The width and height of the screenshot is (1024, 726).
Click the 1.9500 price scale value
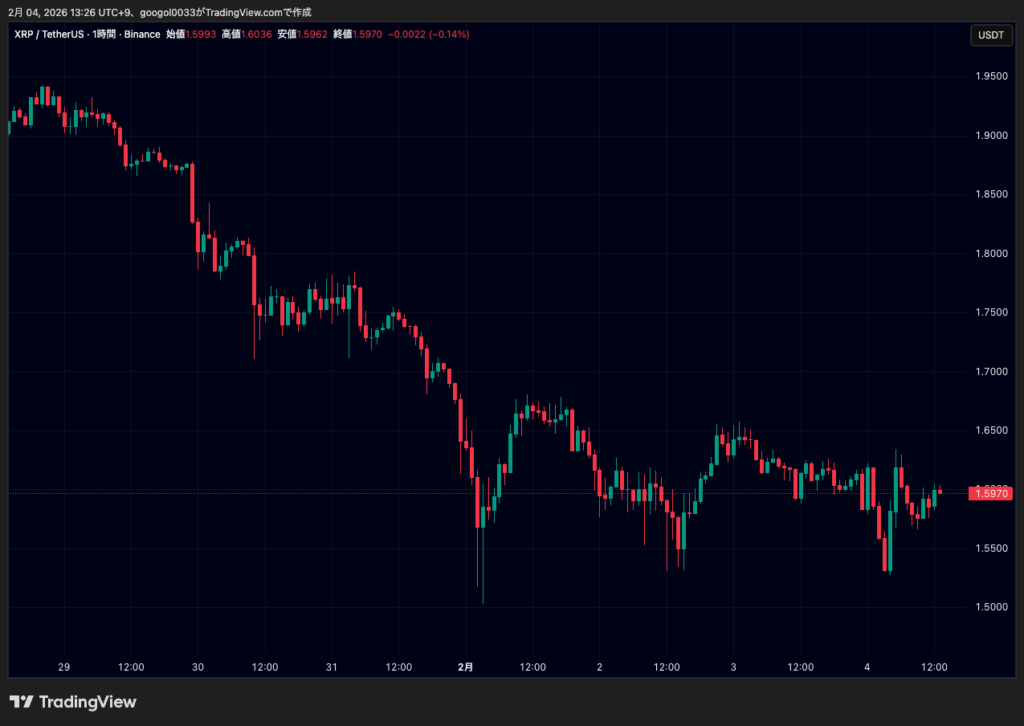pyautogui.click(x=992, y=76)
